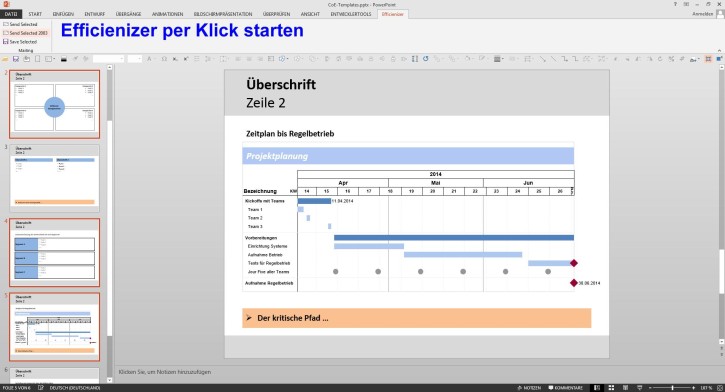Toggle the KOMMENTARE pane in status bar
725x392 pixels.
click(565, 388)
